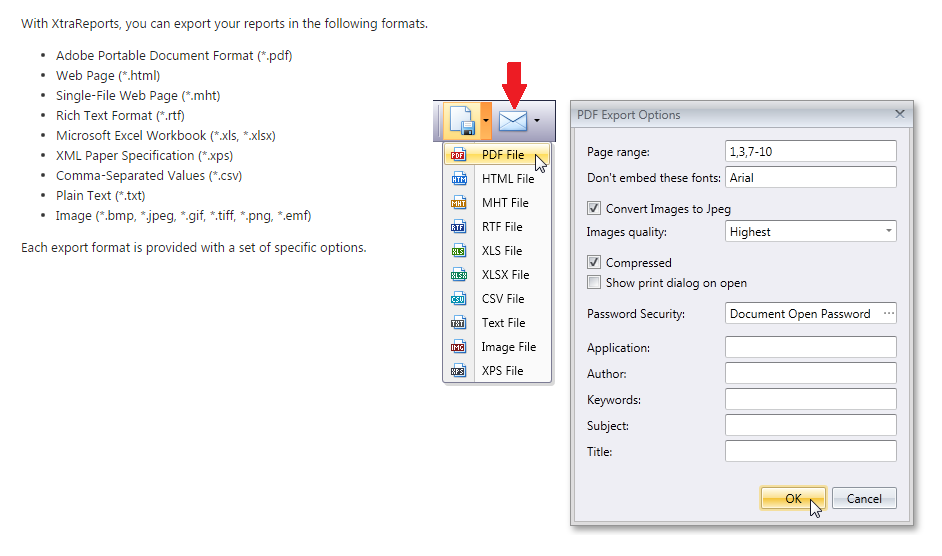
Task: Choose HTML File from export menu
Action: tap(497, 179)
